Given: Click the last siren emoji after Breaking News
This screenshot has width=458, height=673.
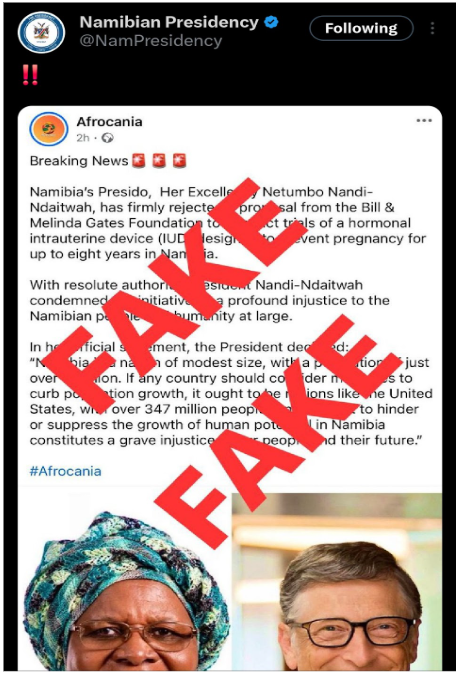Looking at the screenshot, I should point(179,161).
